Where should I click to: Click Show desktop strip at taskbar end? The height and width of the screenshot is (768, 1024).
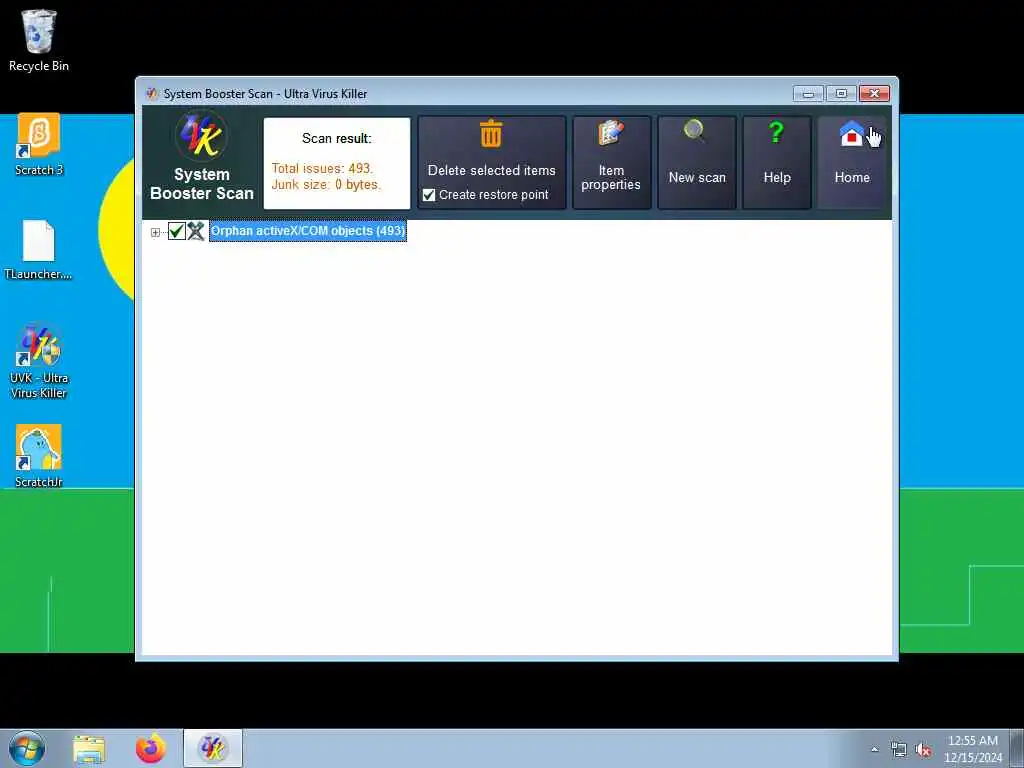(1017, 748)
